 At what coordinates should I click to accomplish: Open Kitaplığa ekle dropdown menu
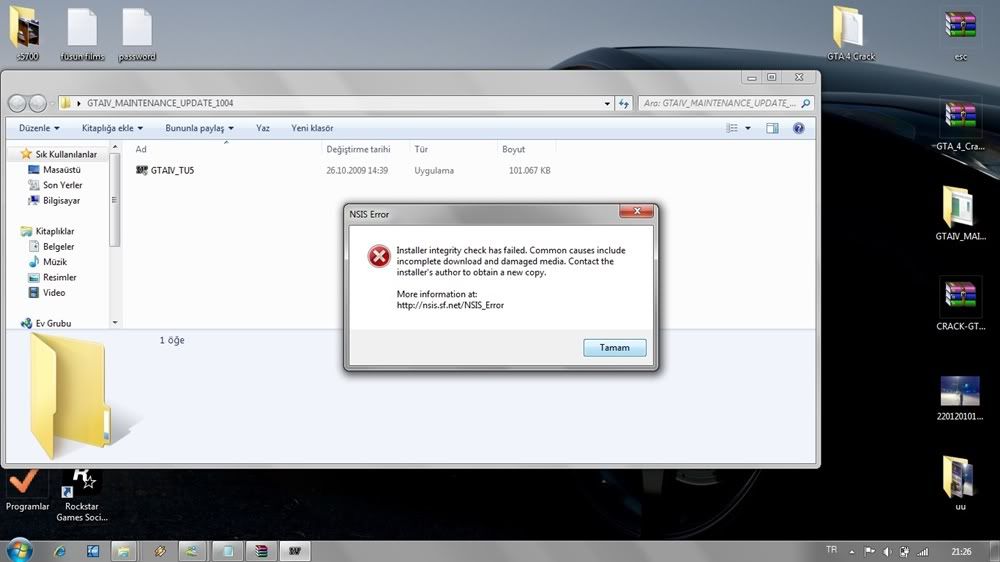(112, 128)
